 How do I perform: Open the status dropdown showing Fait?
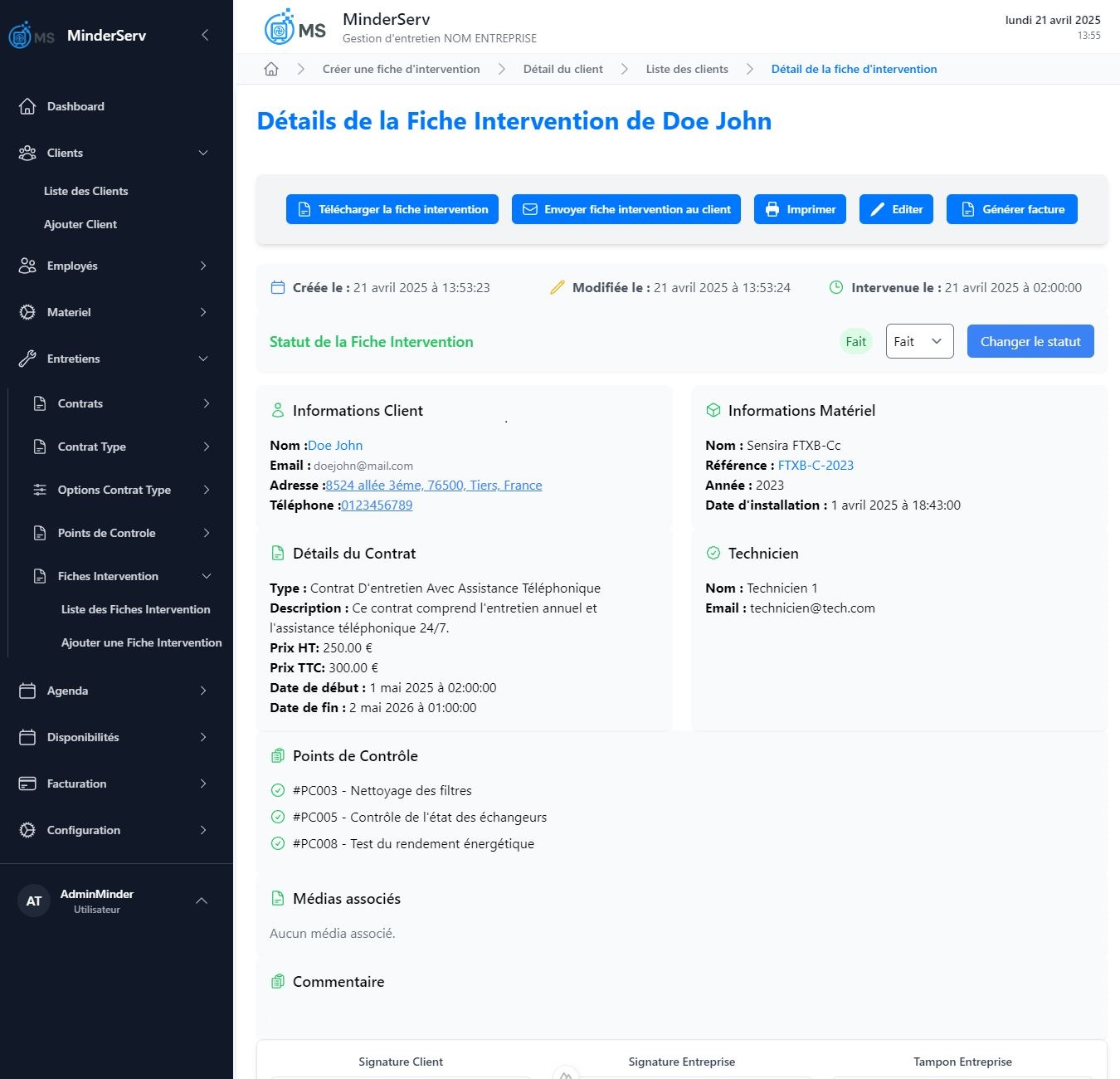click(x=918, y=340)
